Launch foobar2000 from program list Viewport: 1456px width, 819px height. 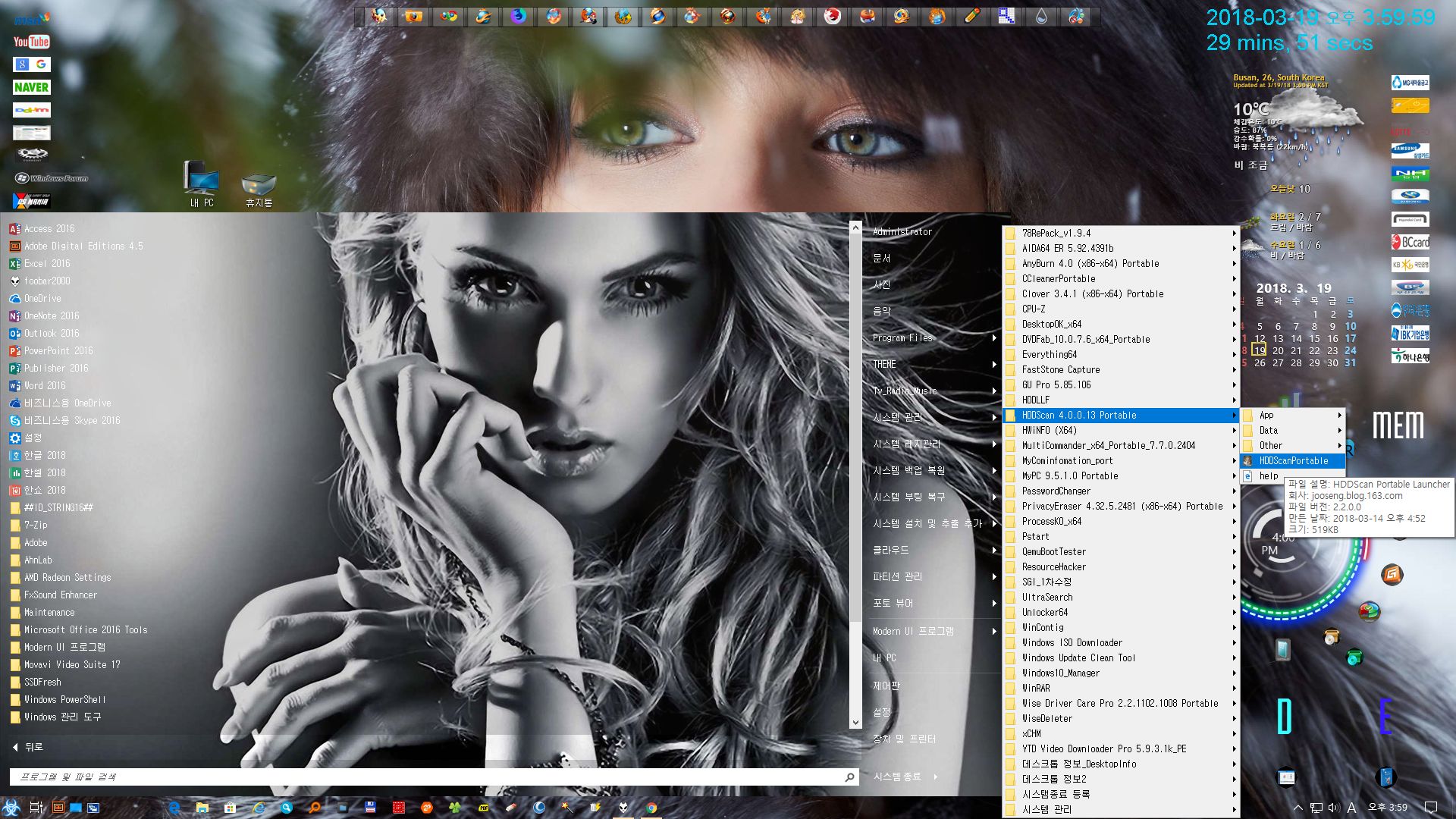39,281
